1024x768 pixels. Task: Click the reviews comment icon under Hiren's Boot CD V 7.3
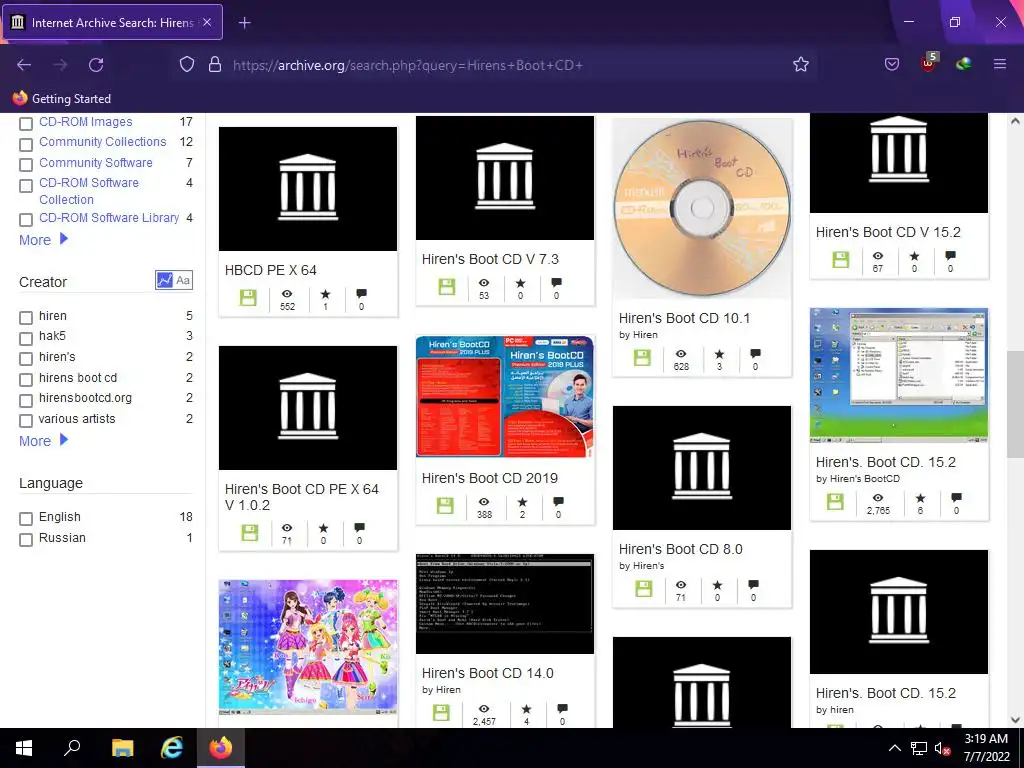[556, 283]
